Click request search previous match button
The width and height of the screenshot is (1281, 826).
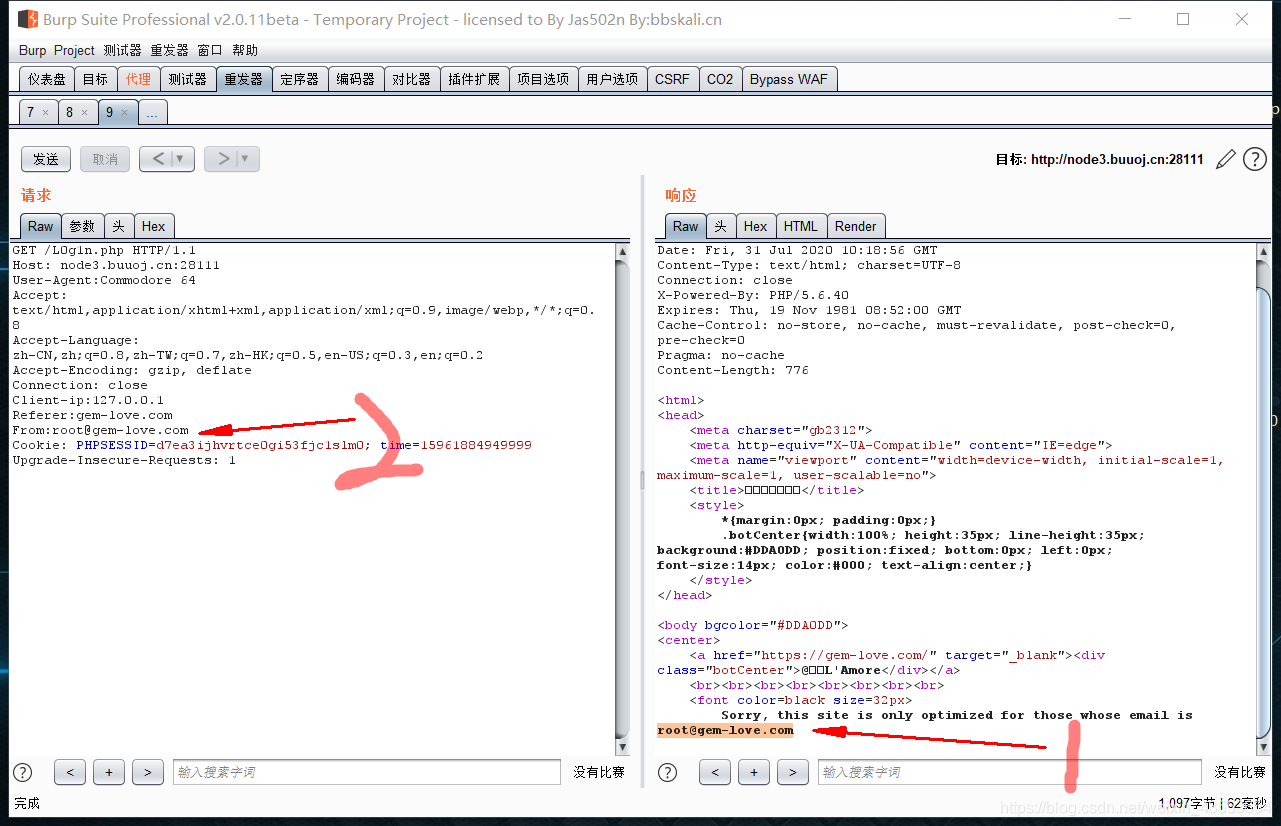coord(70,772)
